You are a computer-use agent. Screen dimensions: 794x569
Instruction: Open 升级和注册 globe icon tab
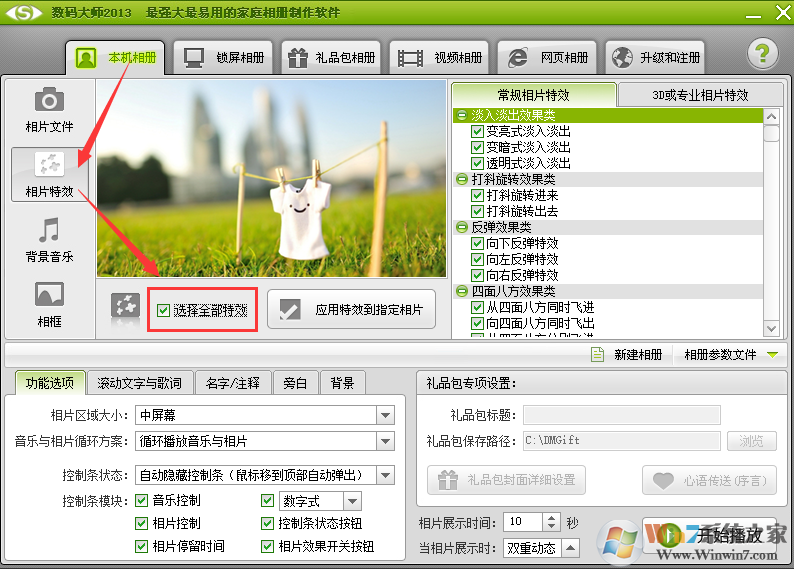[656, 57]
